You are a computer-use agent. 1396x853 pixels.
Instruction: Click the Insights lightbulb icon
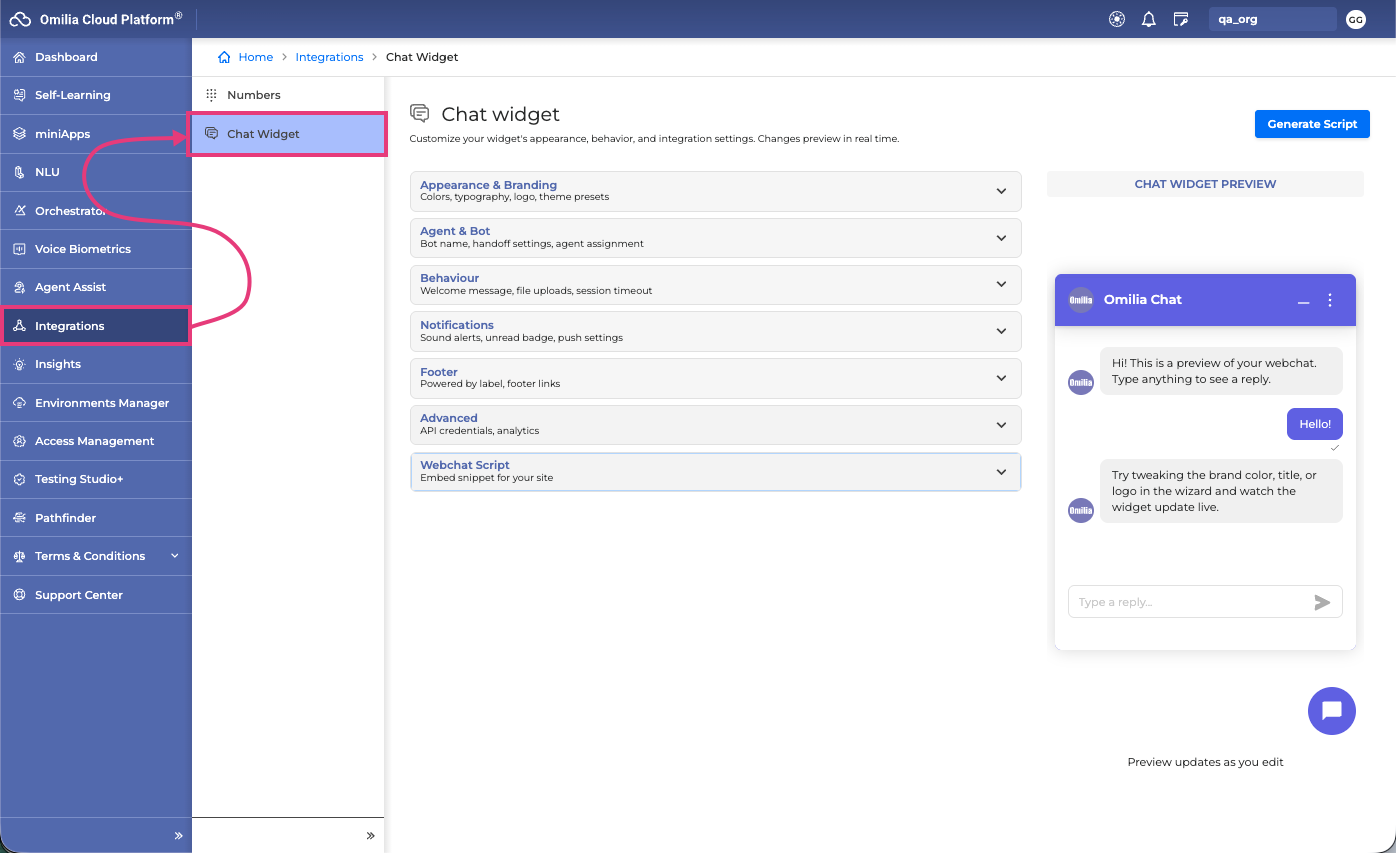click(19, 364)
